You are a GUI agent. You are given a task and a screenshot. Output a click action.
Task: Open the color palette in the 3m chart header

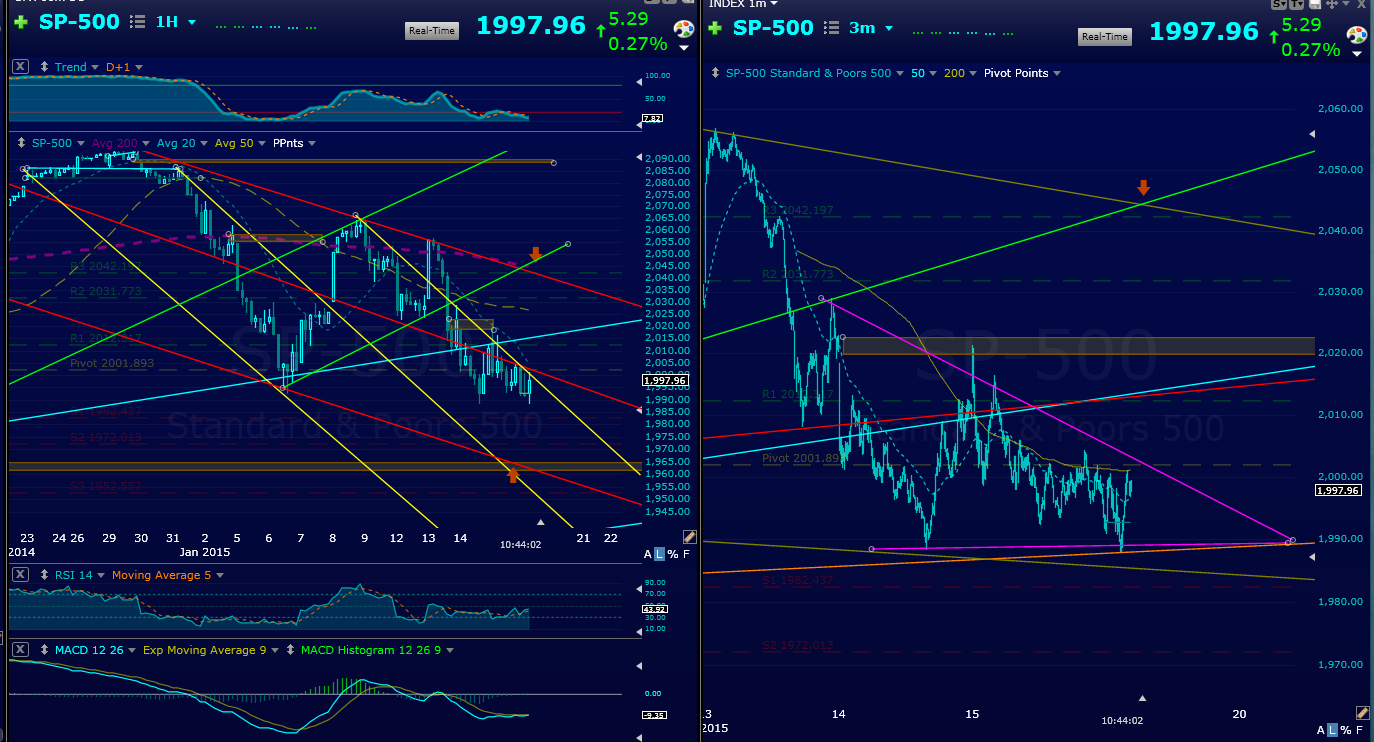tap(1357, 36)
